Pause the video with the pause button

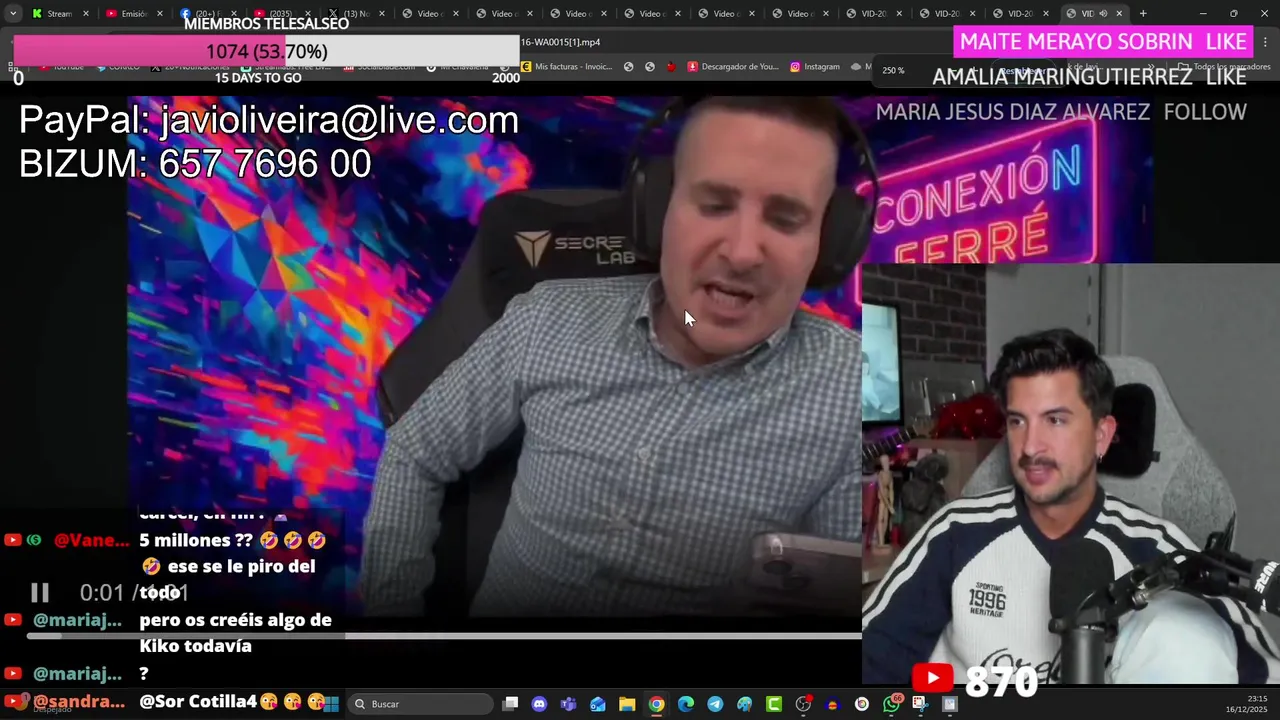click(40, 593)
